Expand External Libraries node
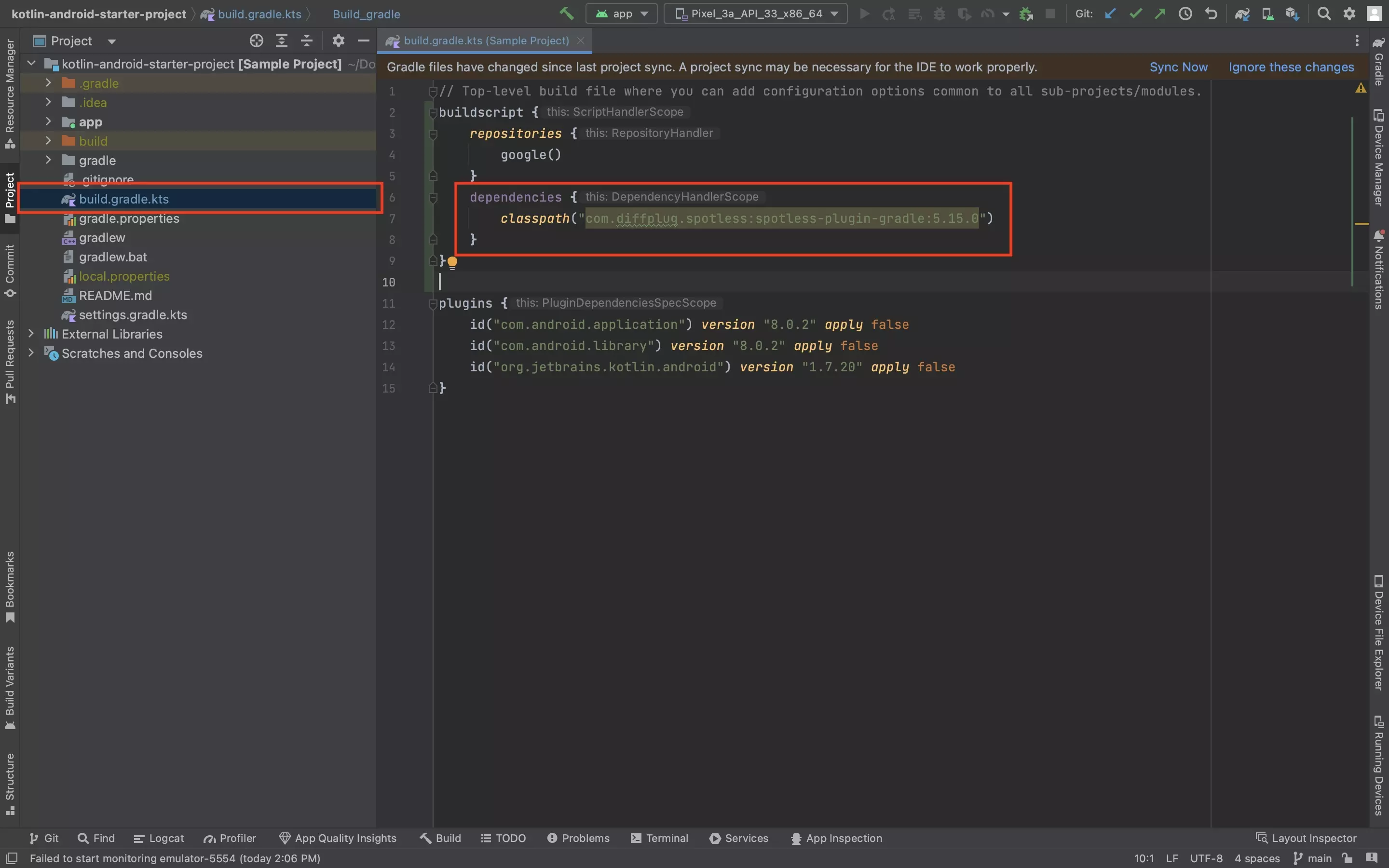This screenshot has width=1389, height=868. [x=31, y=334]
